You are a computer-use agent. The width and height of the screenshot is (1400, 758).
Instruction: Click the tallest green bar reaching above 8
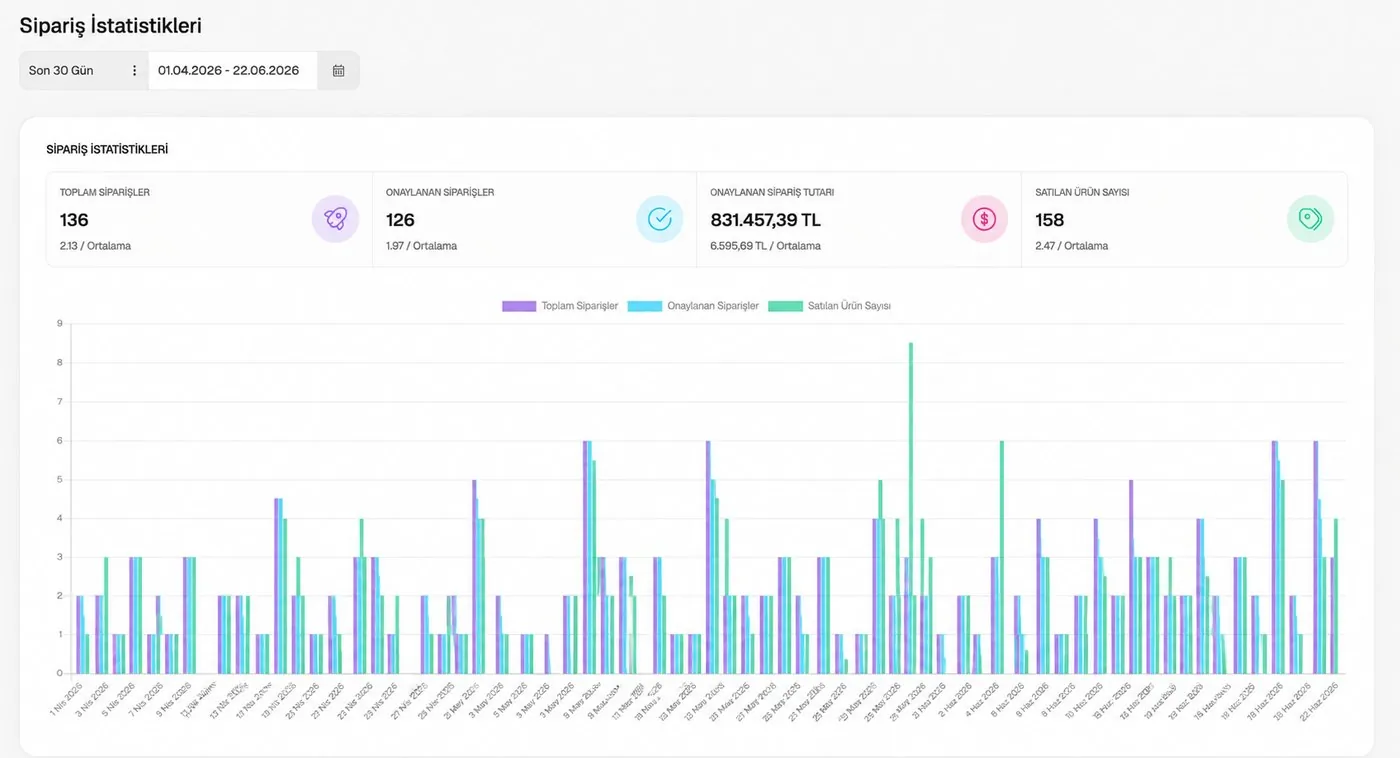[910, 508]
